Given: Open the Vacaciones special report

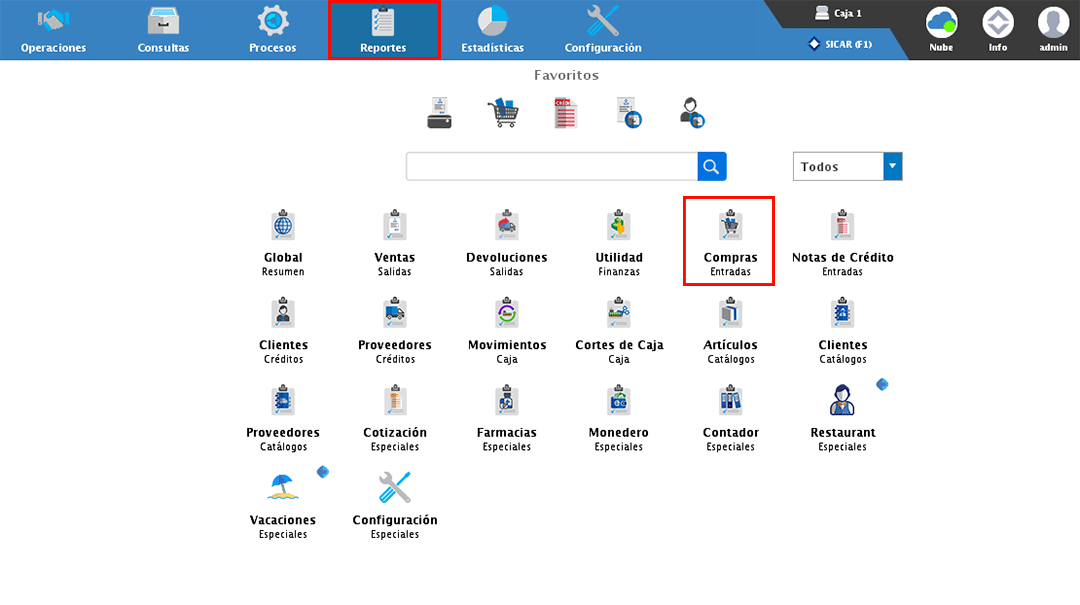Looking at the screenshot, I should (x=283, y=503).
